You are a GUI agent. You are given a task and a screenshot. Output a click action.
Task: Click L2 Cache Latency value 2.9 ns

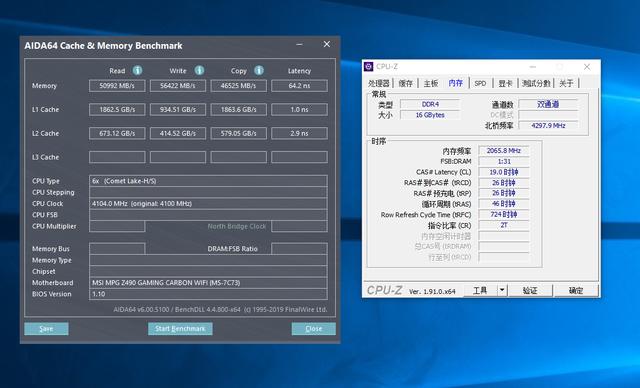(299, 133)
